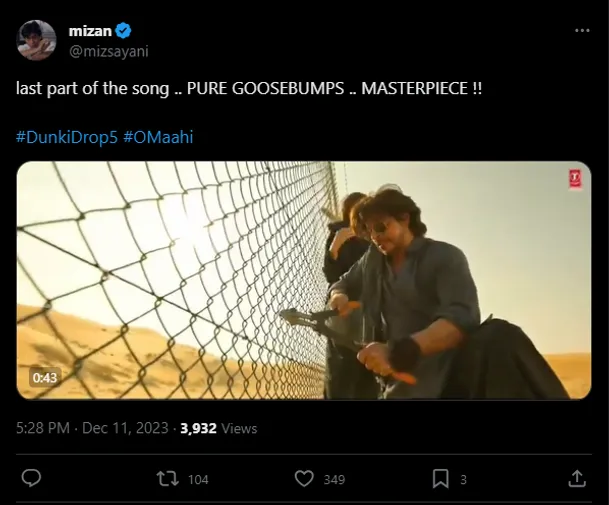Click the reply speech bubble icon
The height and width of the screenshot is (505, 609).
pos(31,479)
